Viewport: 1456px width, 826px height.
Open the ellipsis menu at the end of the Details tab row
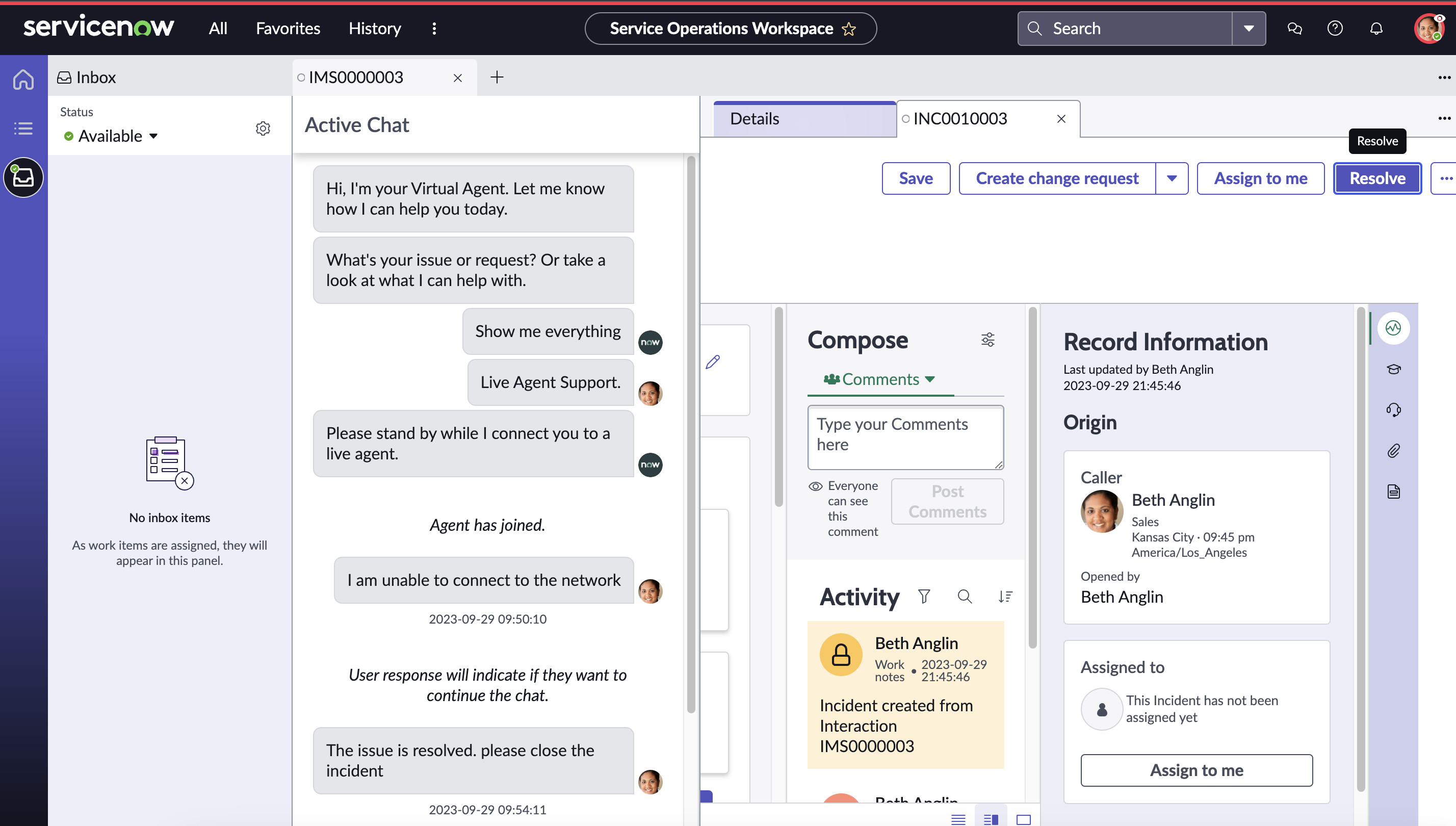click(1444, 118)
